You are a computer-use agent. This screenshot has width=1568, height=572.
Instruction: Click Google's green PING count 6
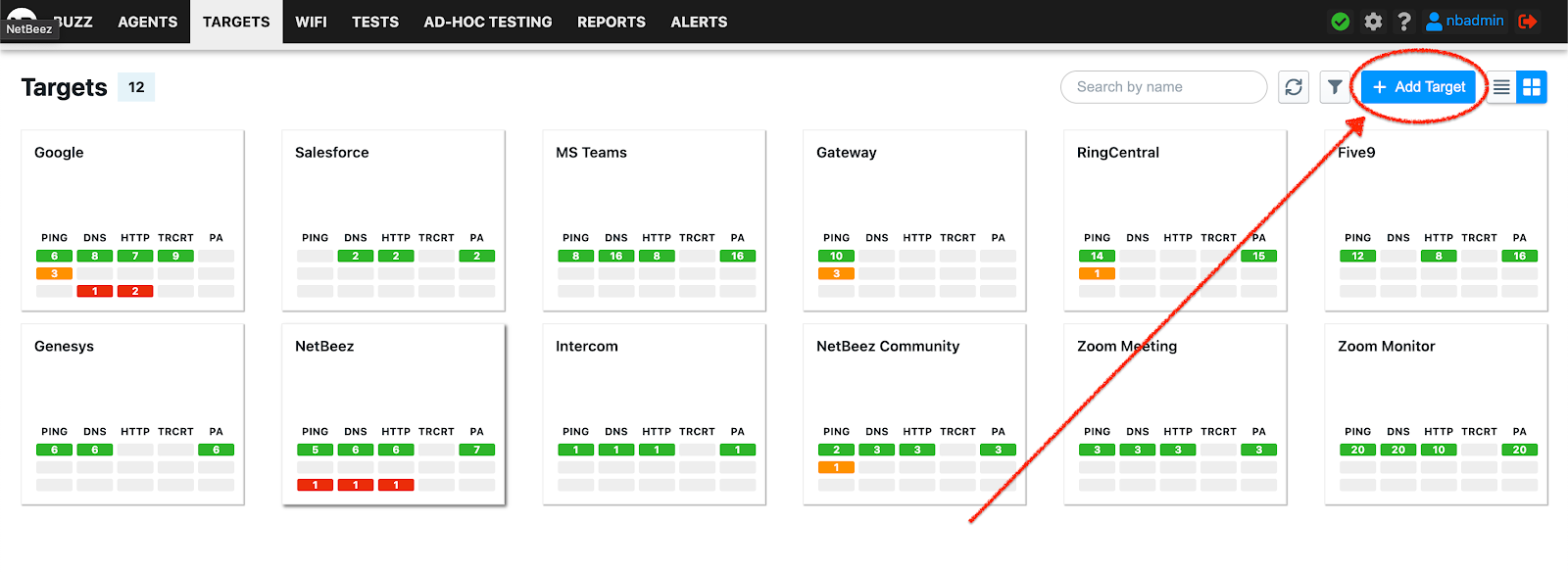pyautogui.click(x=55, y=256)
